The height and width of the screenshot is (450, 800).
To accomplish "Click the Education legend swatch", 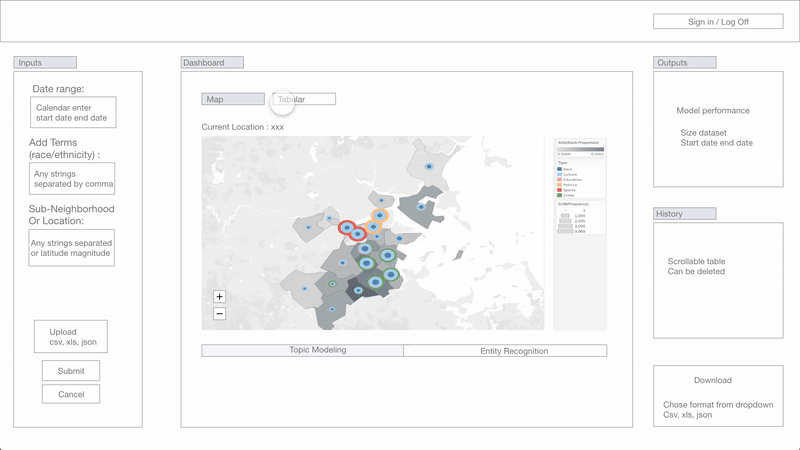I will click(x=559, y=180).
